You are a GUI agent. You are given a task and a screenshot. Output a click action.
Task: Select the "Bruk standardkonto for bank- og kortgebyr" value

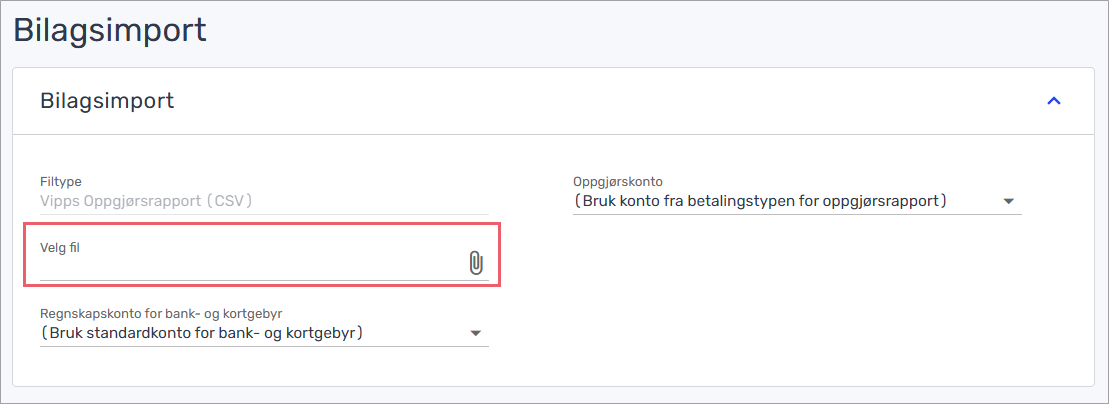coord(202,333)
